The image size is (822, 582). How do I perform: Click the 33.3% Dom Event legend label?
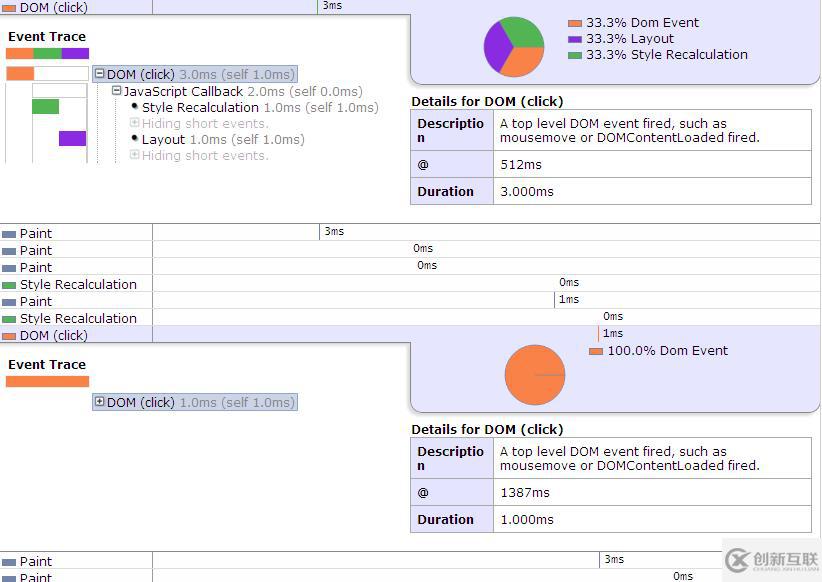click(x=643, y=23)
